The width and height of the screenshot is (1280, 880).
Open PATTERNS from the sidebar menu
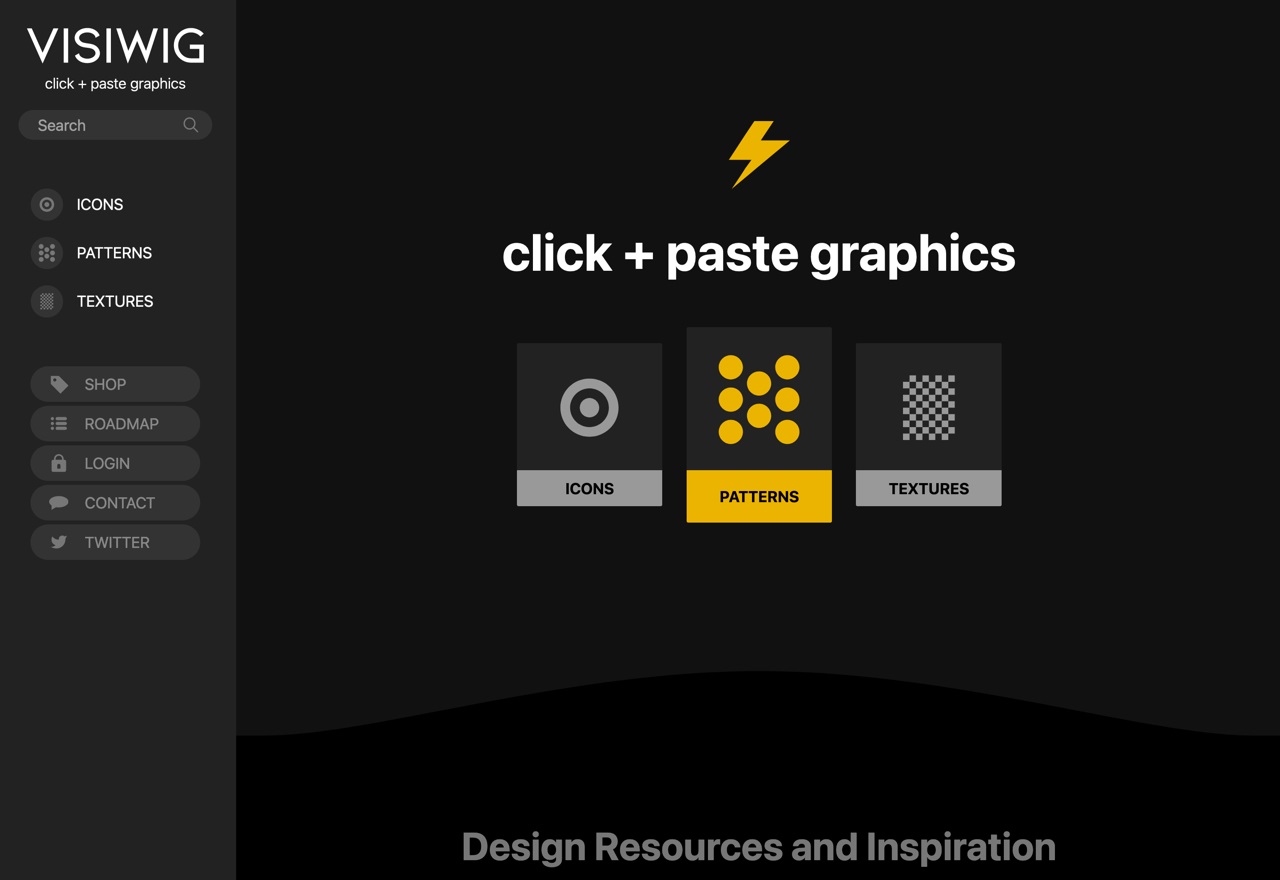(x=114, y=253)
